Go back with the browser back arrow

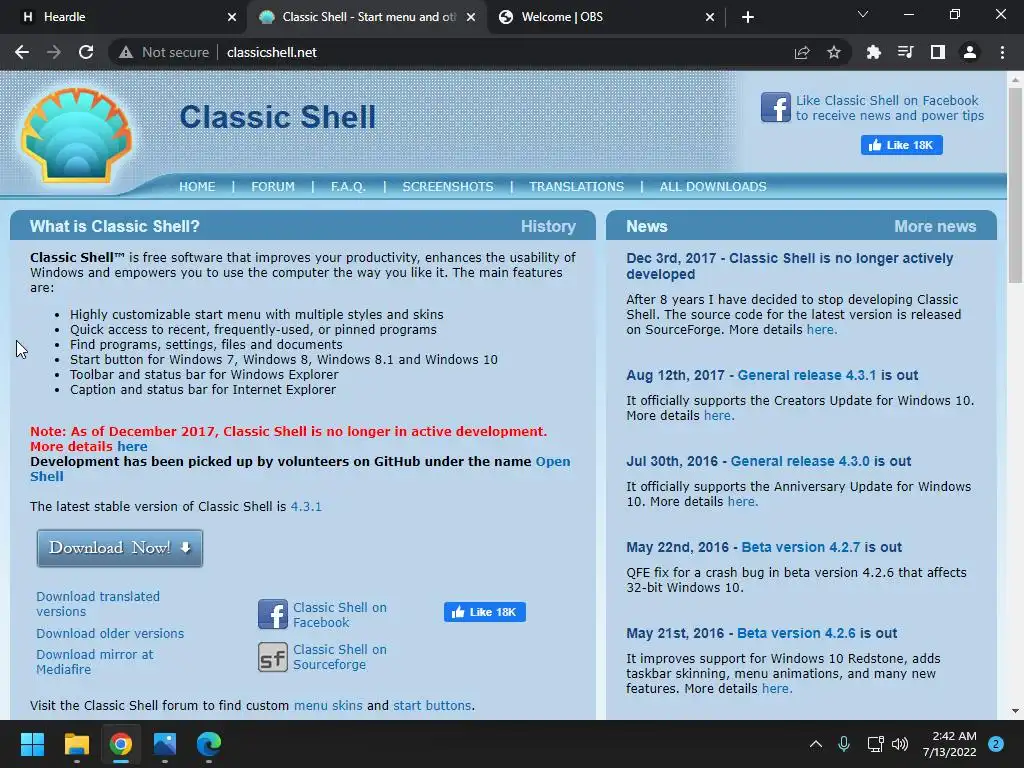pyautogui.click(x=22, y=52)
